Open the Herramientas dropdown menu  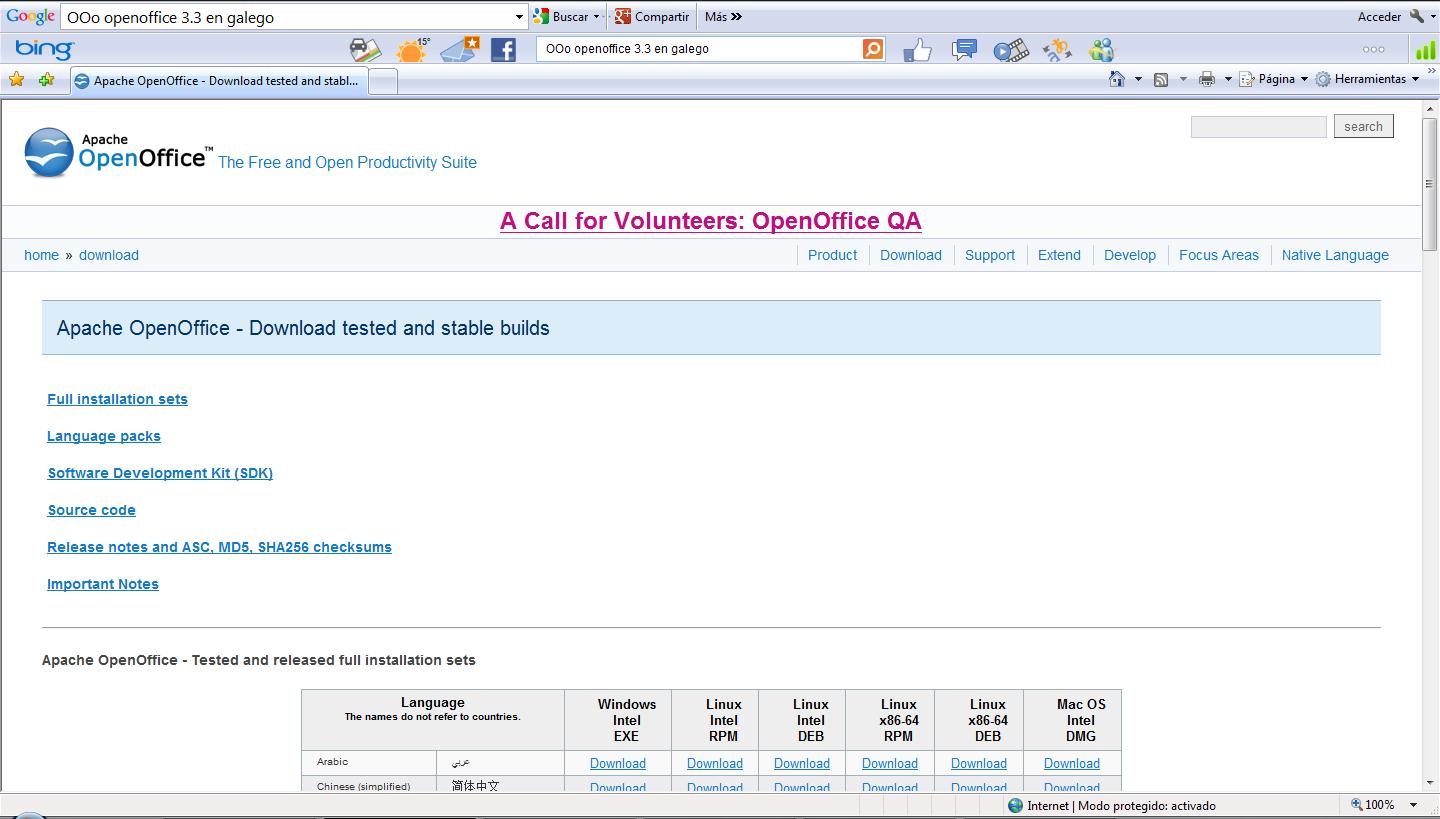click(1367, 79)
